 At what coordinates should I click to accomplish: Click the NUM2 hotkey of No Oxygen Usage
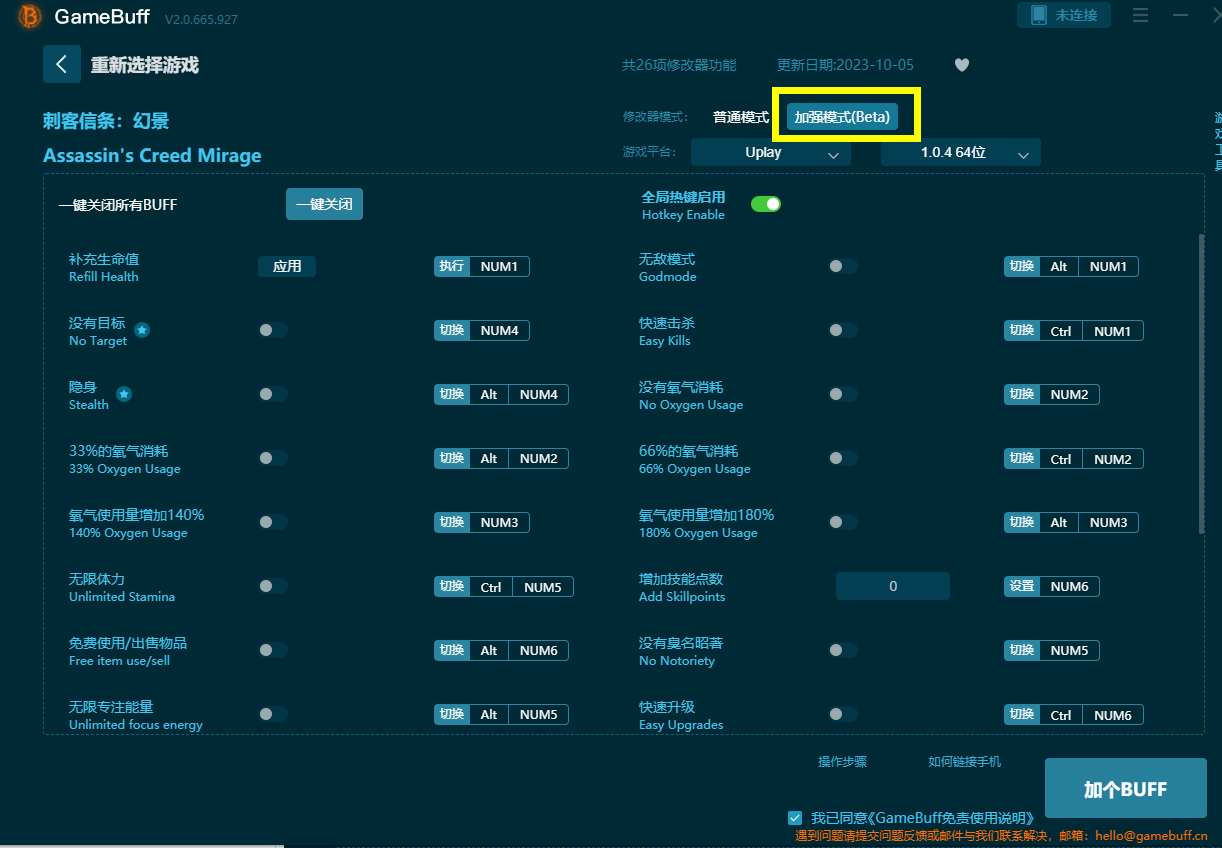tap(1069, 394)
